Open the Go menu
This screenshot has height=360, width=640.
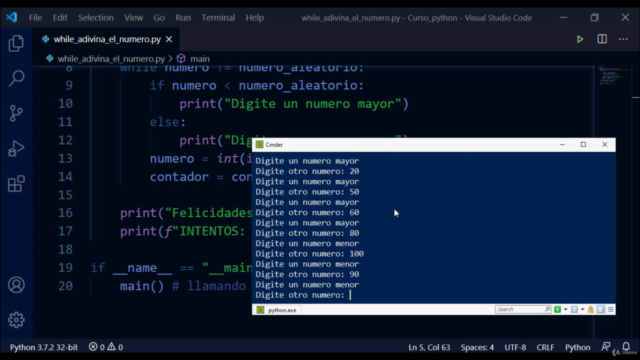pos(159,18)
